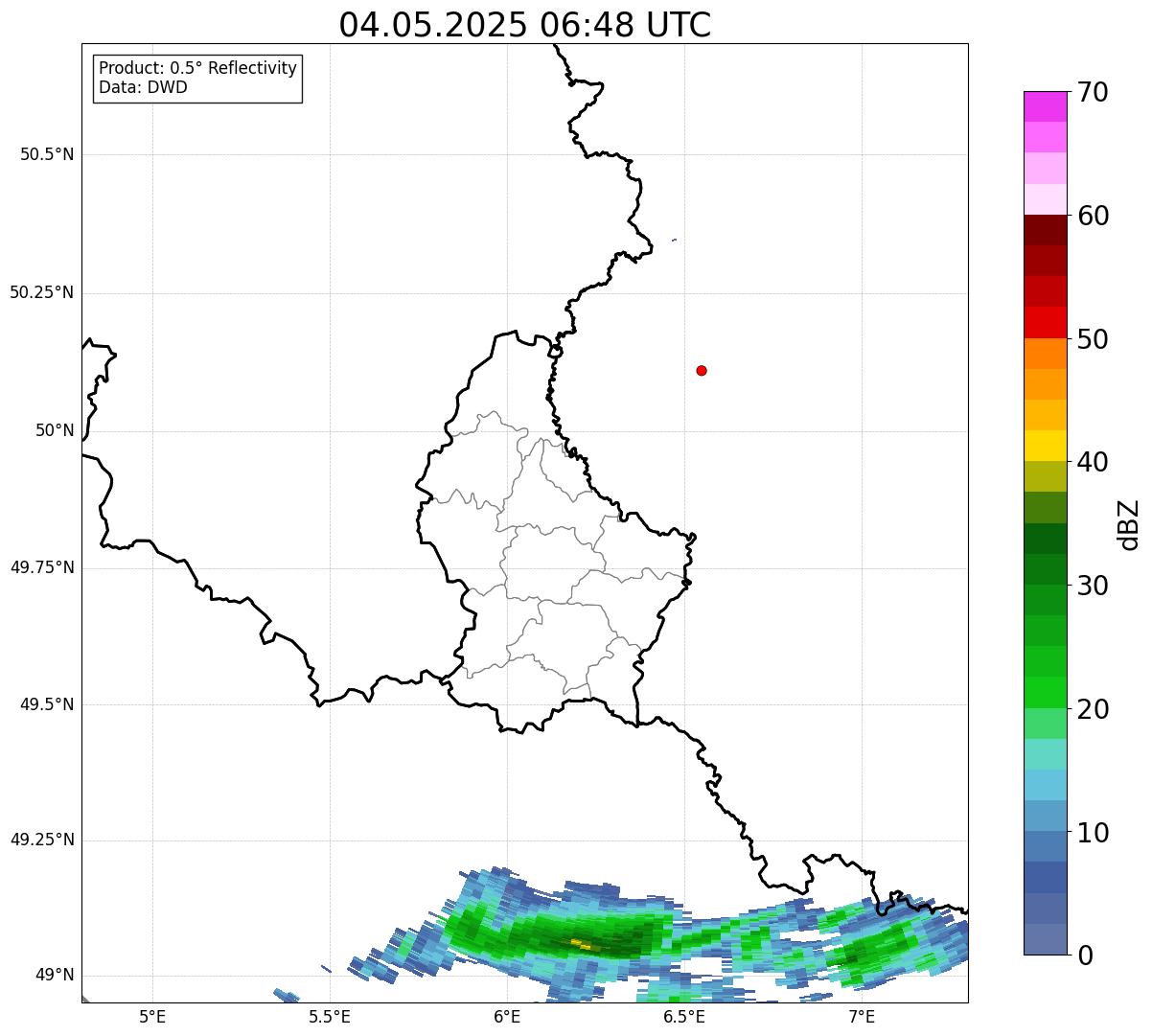Viewport: 1152px width, 1036px height.
Task: Click the 'dBZ' colorbar axis label
Action: click(1130, 524)
